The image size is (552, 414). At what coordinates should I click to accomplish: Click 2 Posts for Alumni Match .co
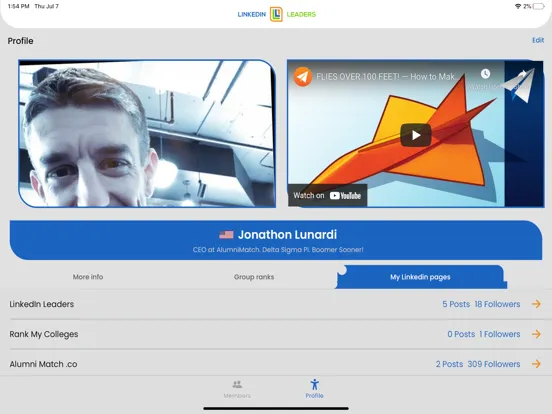pyautogui.click(x=449, y=364)
